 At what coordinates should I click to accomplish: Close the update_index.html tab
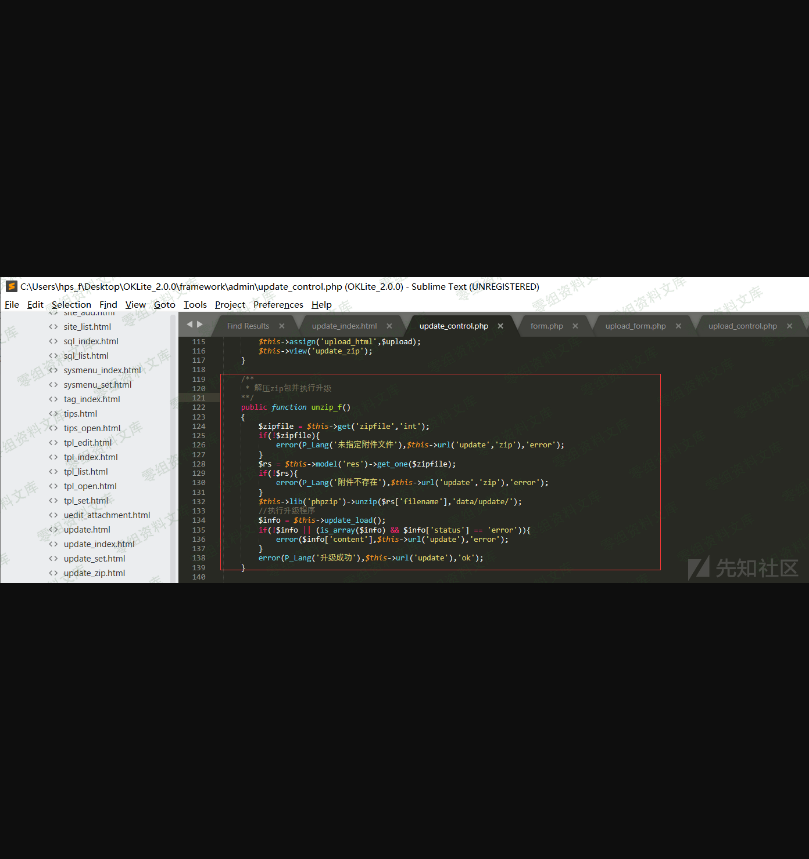[x=391, y=326]
